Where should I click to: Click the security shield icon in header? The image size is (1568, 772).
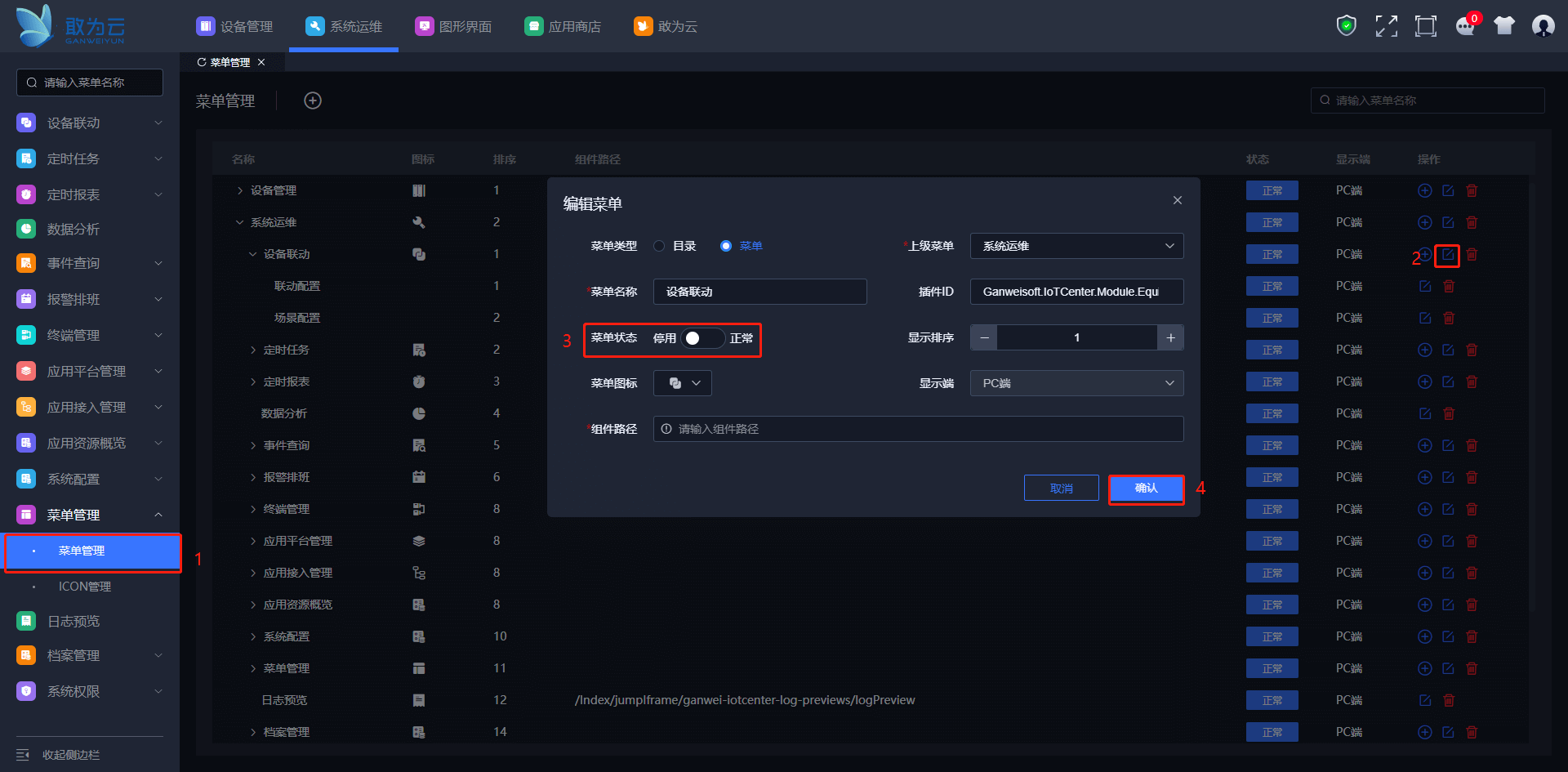coord(1346,26)
